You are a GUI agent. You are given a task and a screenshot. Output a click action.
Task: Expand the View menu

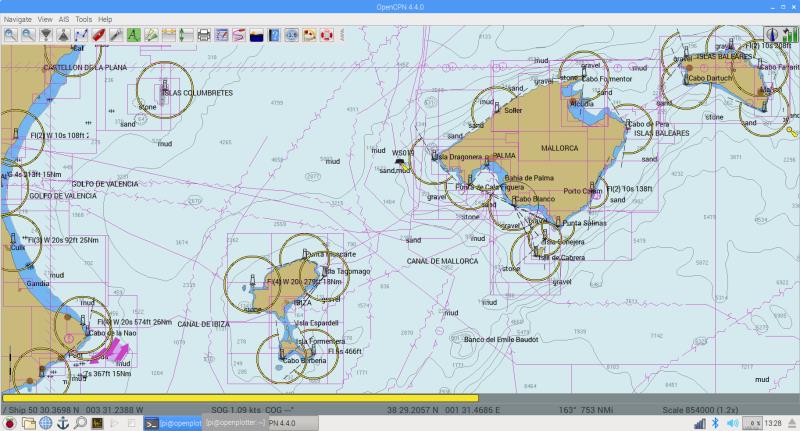point(45,19)
